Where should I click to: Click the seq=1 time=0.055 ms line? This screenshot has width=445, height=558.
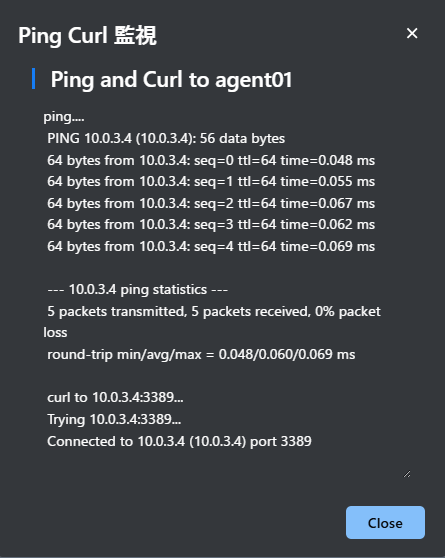pyautogui.click(x=211, y=182)
